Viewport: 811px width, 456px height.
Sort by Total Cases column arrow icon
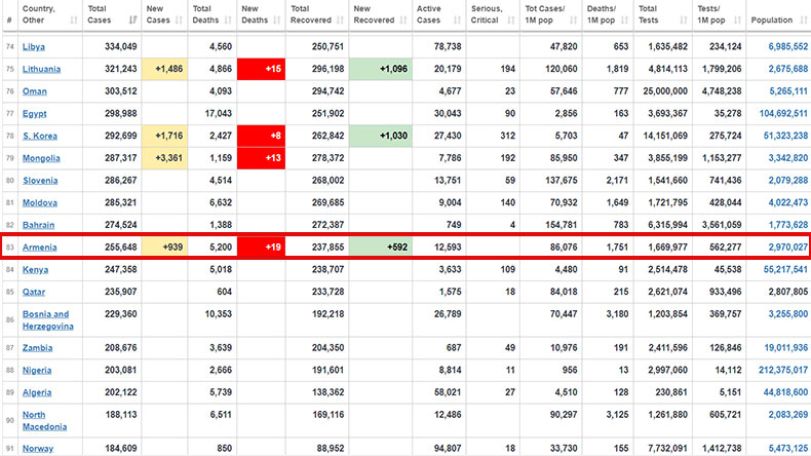(133, 20)
